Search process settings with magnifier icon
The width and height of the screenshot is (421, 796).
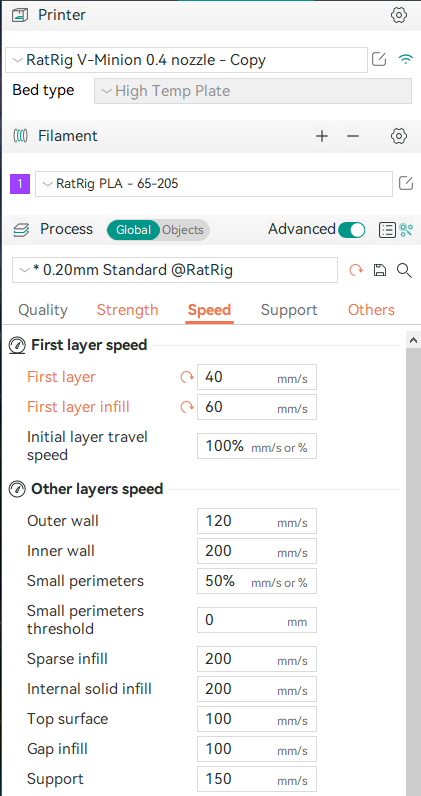[x=404, y=271]
